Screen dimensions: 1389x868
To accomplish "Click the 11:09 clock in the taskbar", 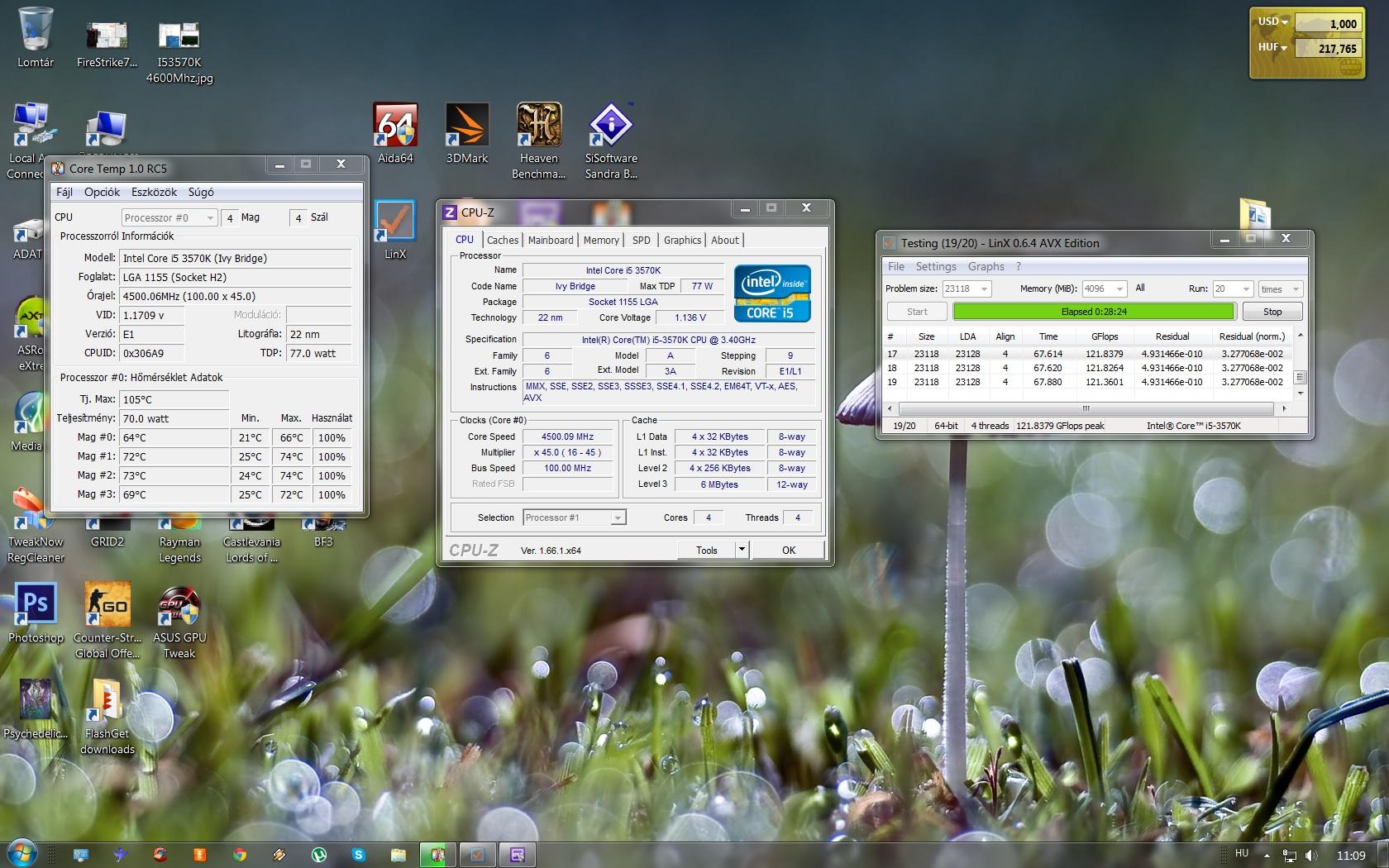I will (1351, 855).
